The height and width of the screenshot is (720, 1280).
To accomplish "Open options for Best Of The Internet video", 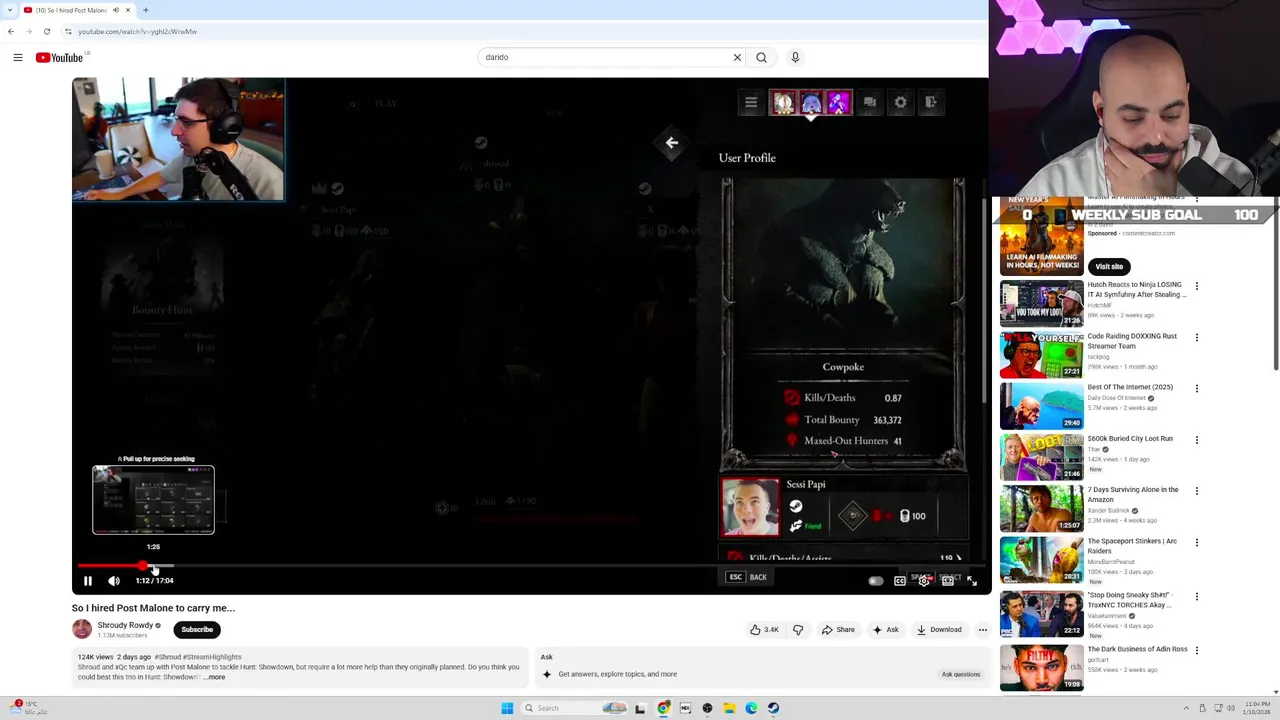I will pyautogui.click(x=1197, y=388).
